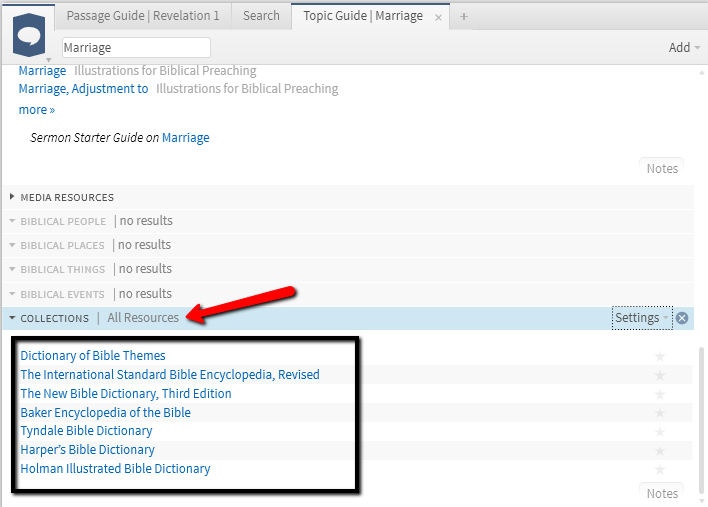Open The International Standard Bible Encyclopedia, Revised
This screenshot has width=708, height=507.
tap(170, 375)
